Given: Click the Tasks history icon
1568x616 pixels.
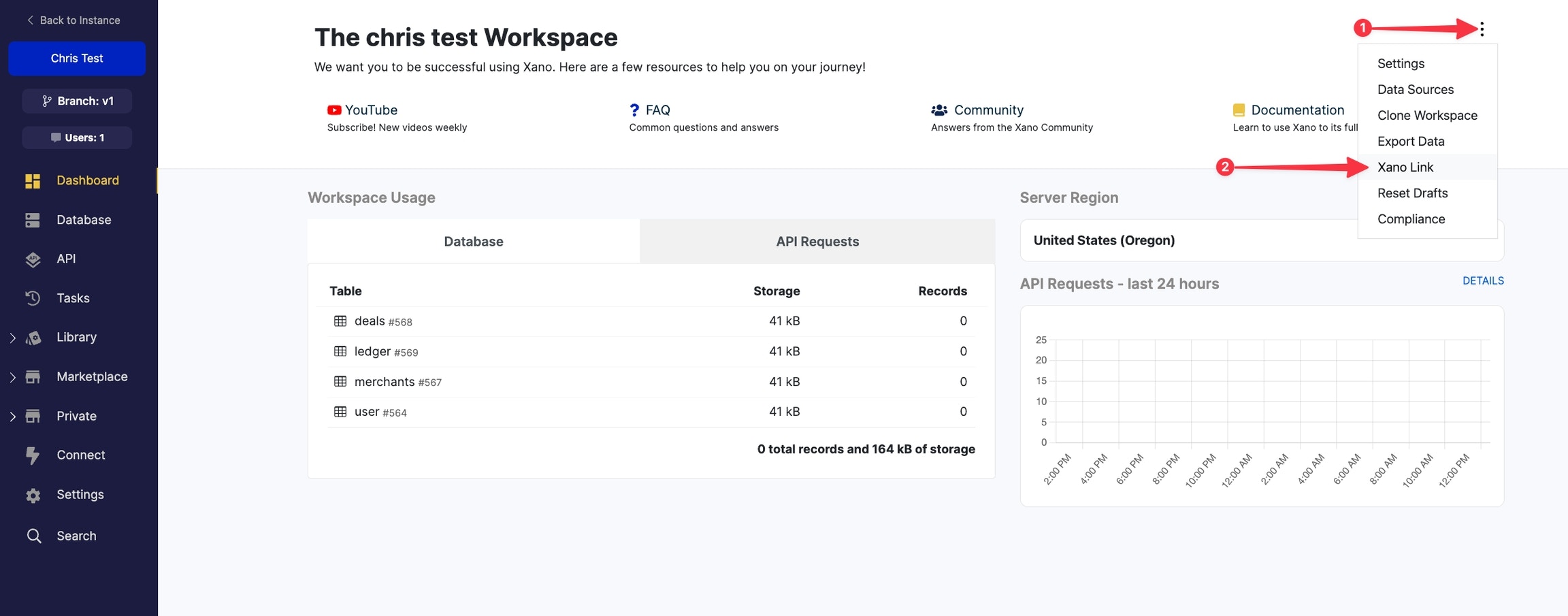Looking at the screenshot, I should tap(33, 298).
